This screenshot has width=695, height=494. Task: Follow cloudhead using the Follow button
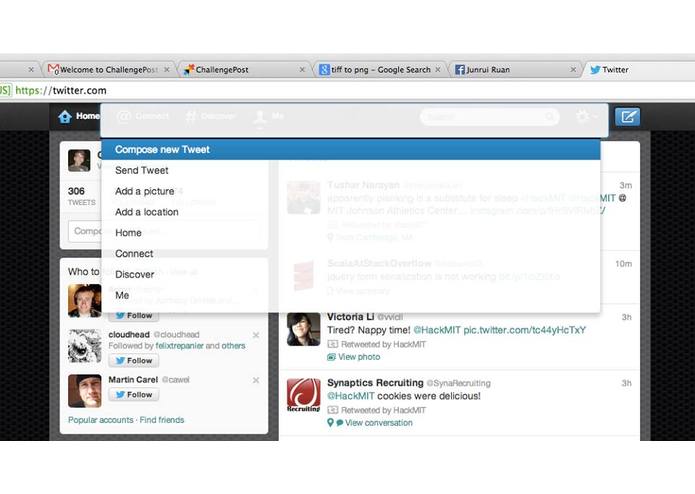133,361
